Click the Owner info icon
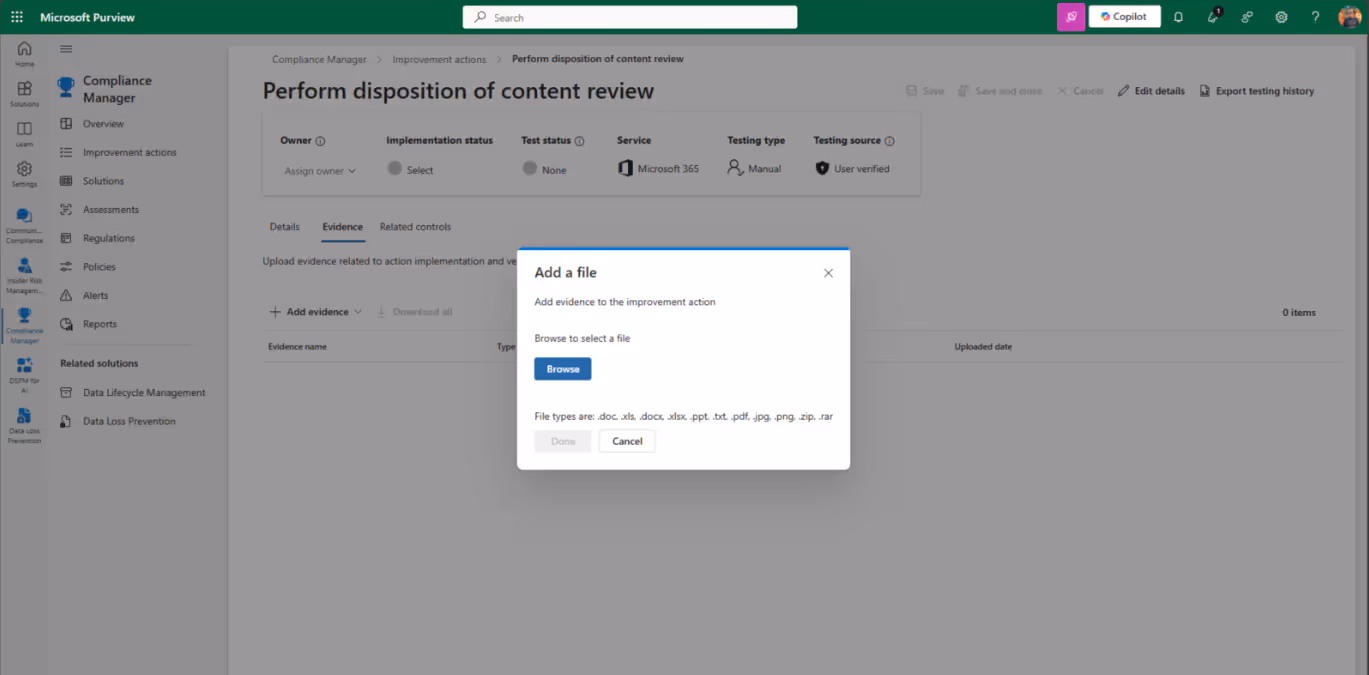Image resolution: width=1369 pixels, height=675 pixels. pyautogui.click(x=320, y=141)
